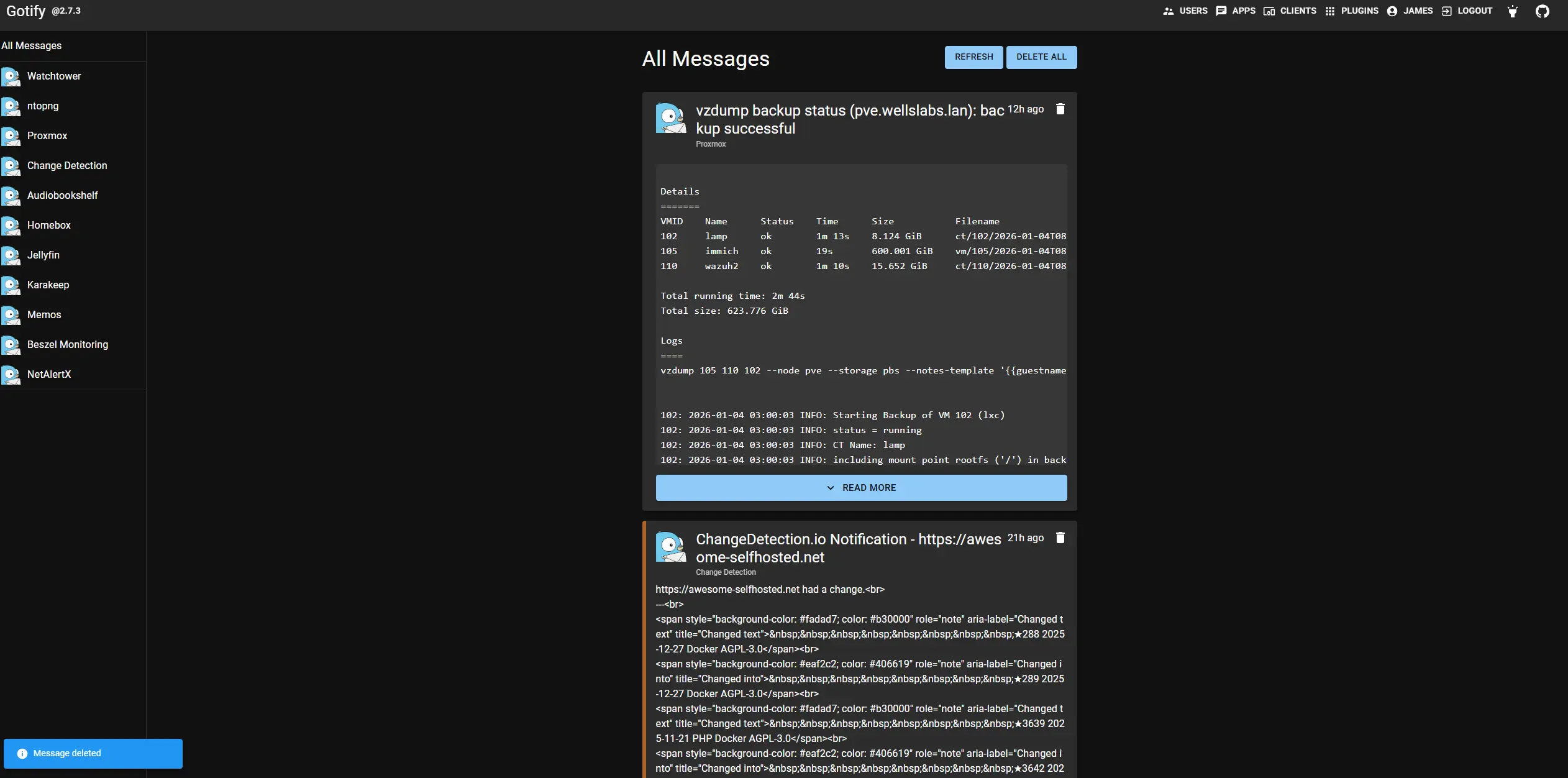This screenshot has height=778, width=1568.
Task: Click the Karakeep gopher icon
Action: tap(11, 285)
